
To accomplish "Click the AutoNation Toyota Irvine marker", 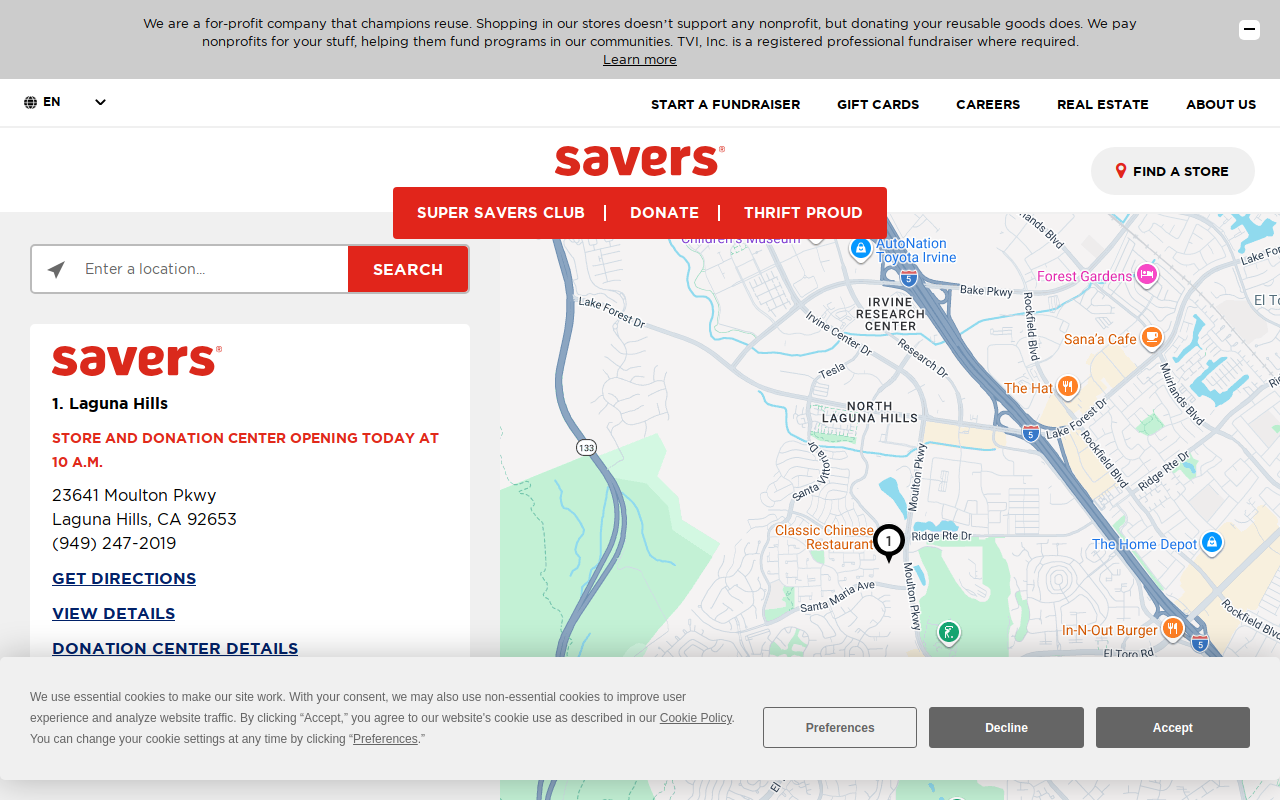I will pyautogui.click(x=860, y=248).
